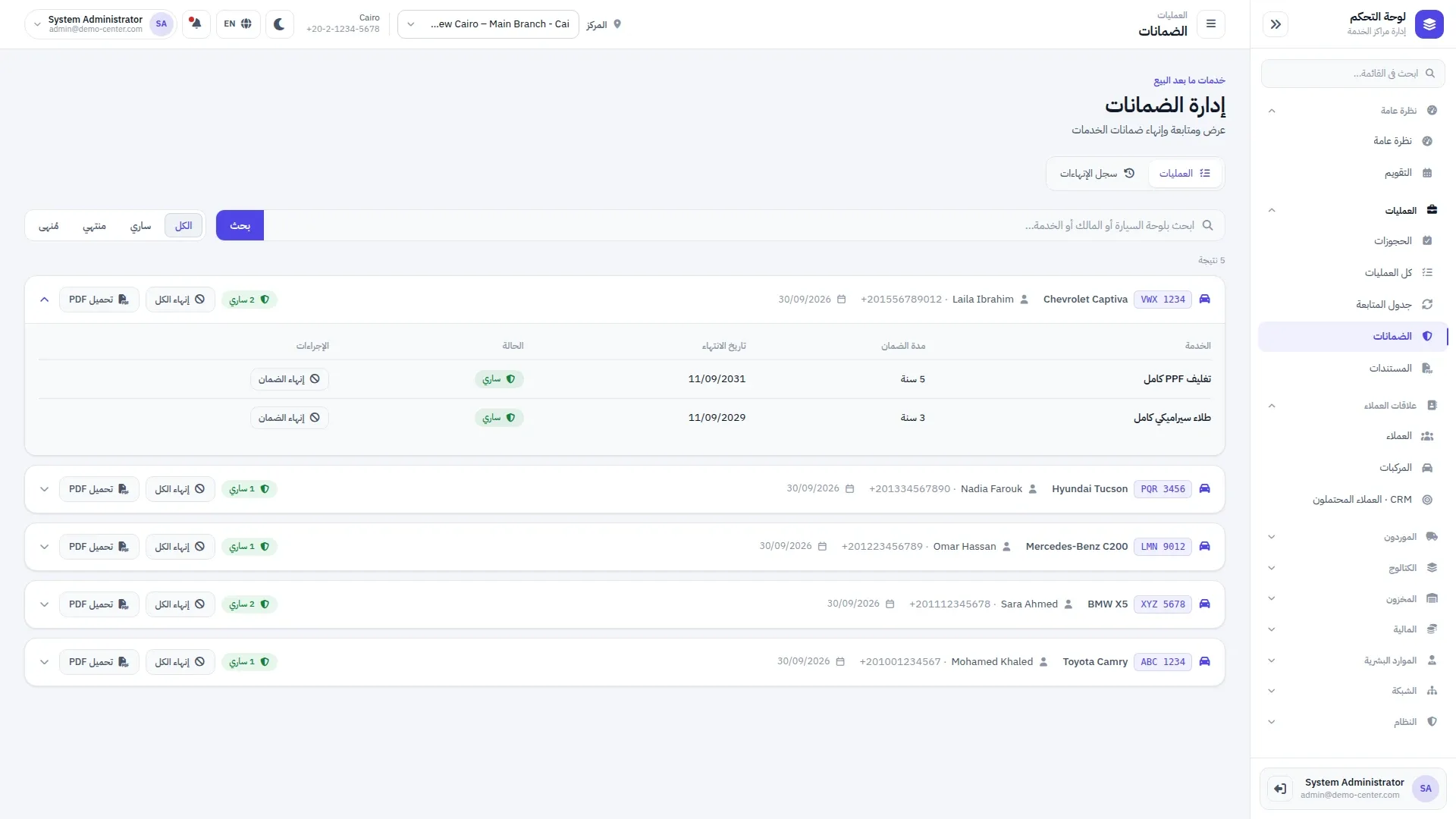
Task: Terminate تغليف PPF كامل warranty
Action: (289, 379)
